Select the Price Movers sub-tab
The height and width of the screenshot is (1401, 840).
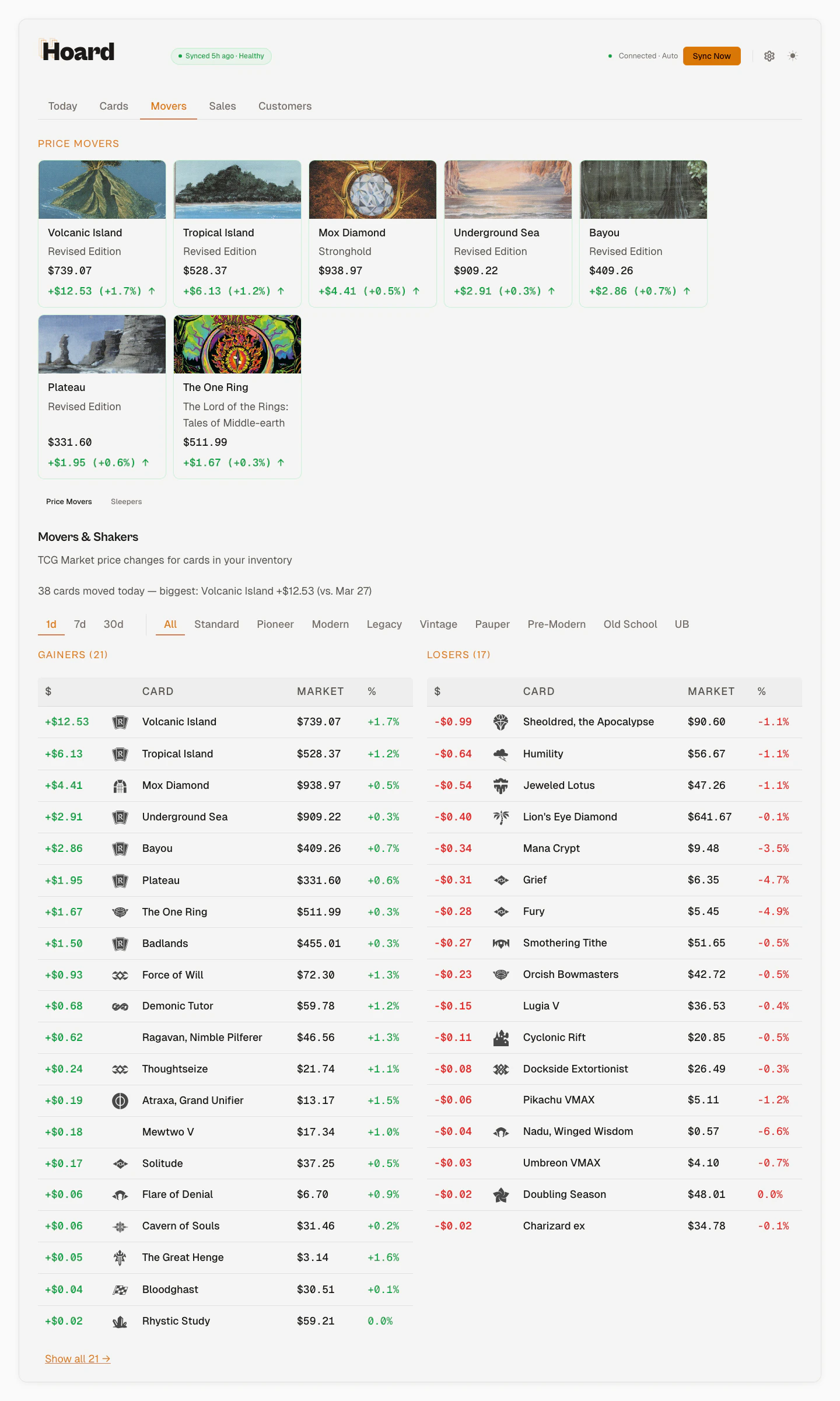(x=69, y=502)
